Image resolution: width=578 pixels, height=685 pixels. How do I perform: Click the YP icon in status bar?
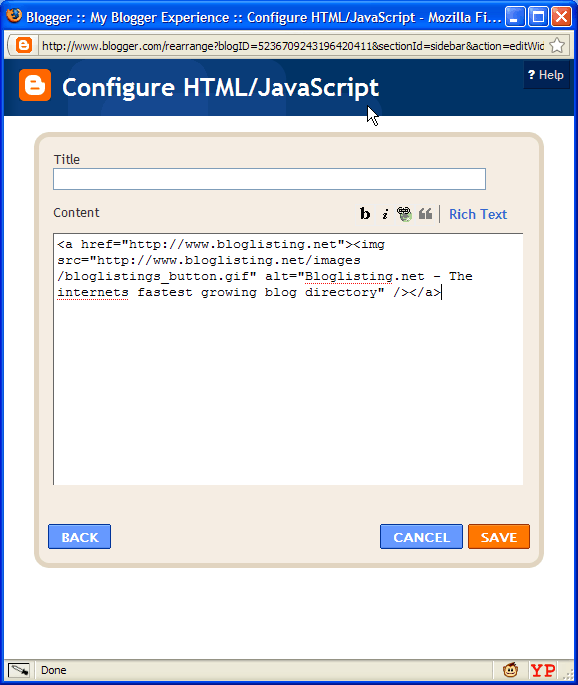tap(543, 670)
